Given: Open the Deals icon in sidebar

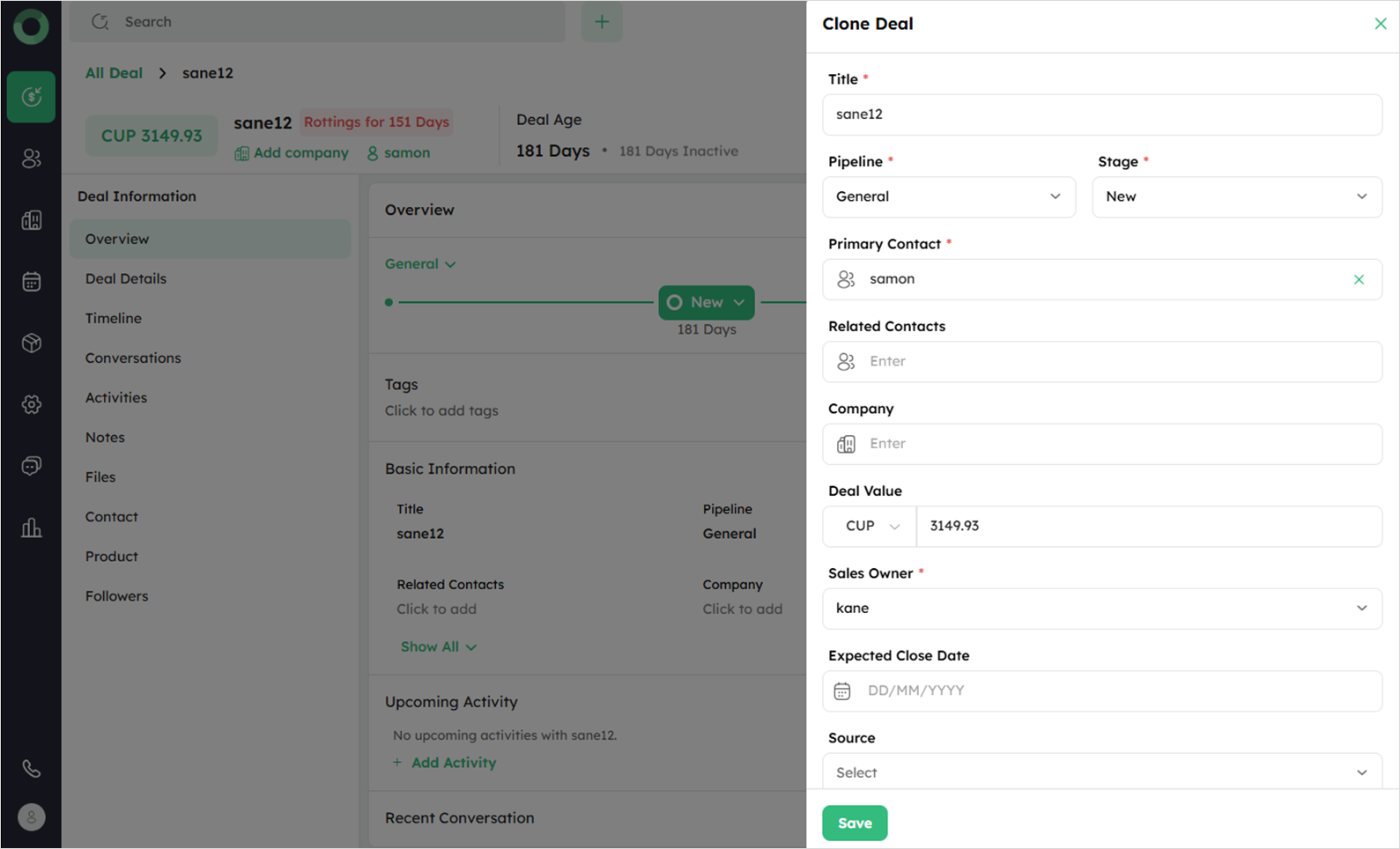Looking at the screenshot, I should tap(31, 97).
